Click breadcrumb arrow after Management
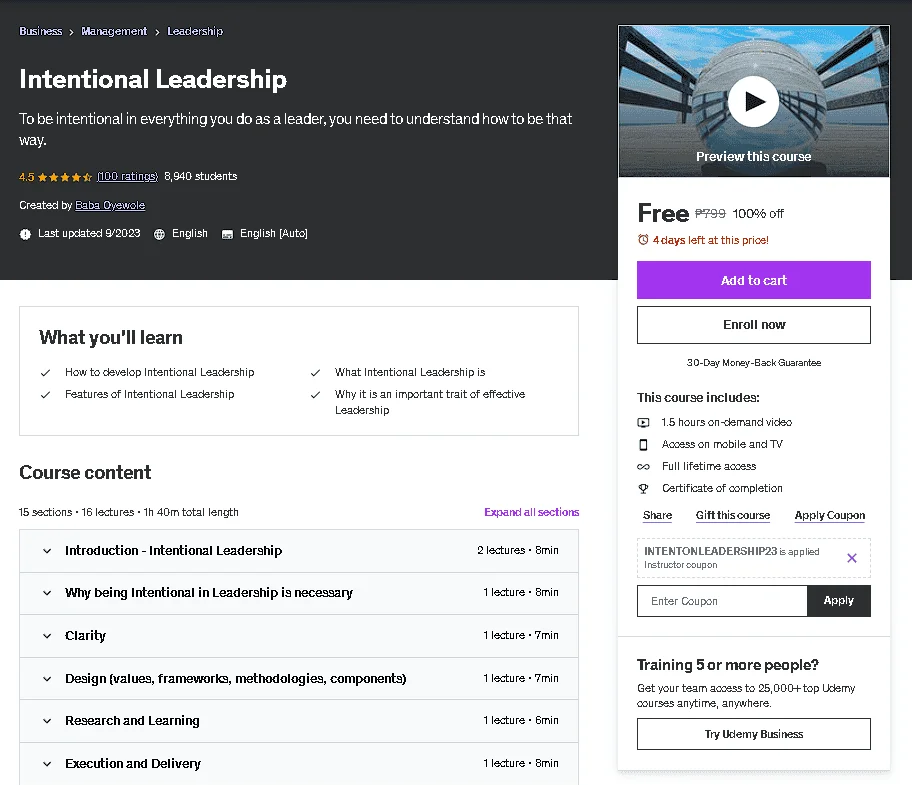912x785 pixels. [x=157, y=32]
